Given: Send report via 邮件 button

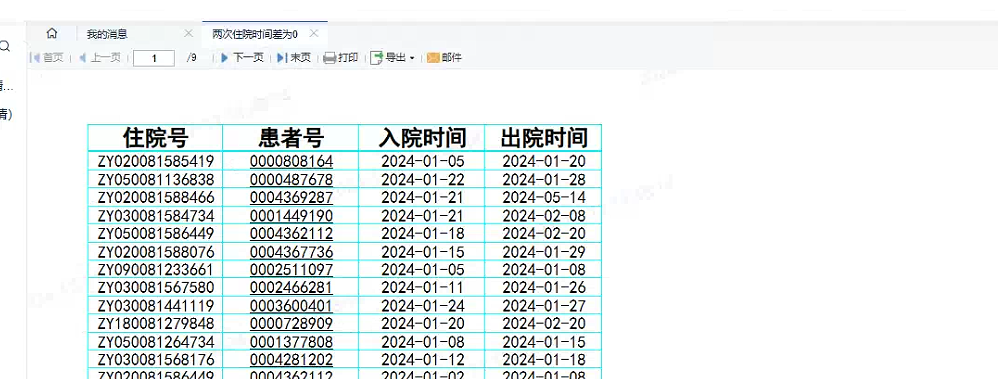Looking at the screenshot, I should click(444, 58).
